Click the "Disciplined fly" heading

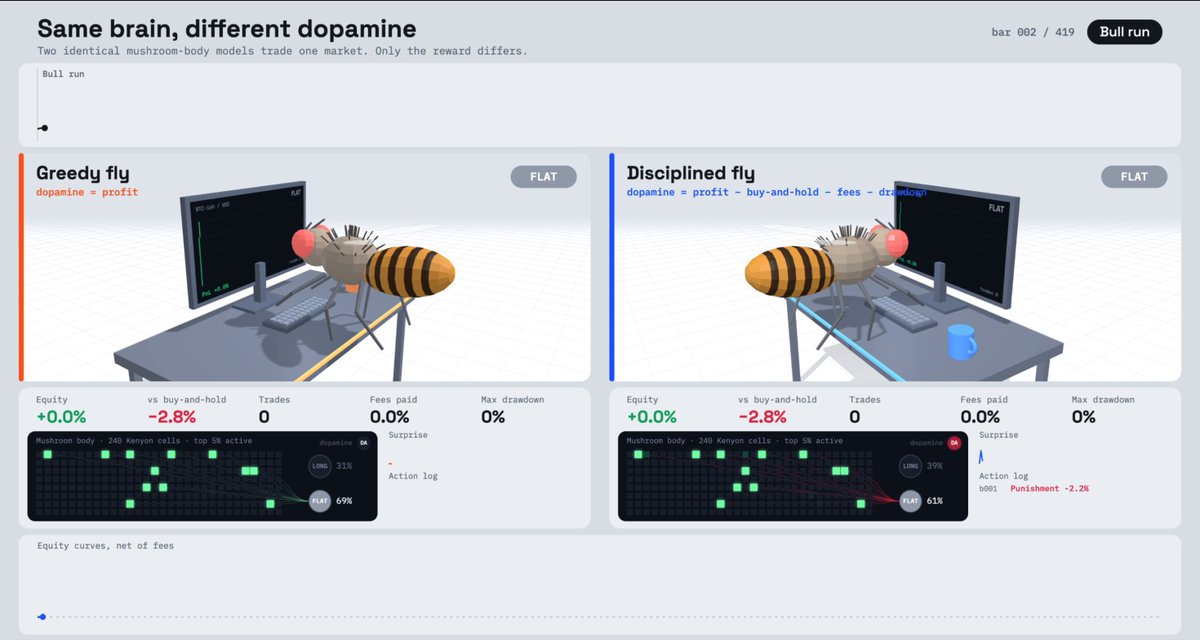coord(691,173)
